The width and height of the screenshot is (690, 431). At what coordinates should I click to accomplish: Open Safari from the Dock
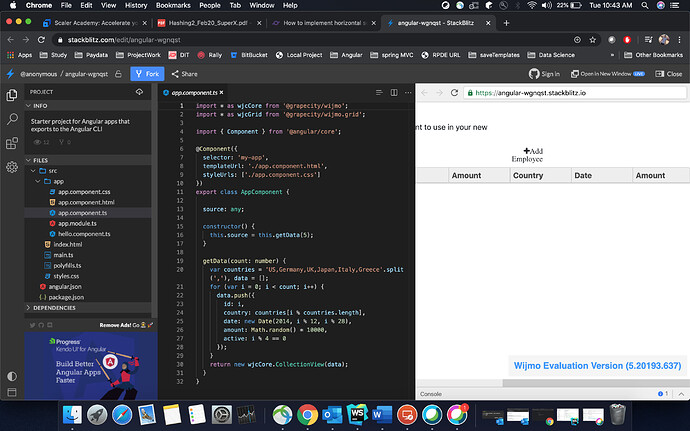[122, 414]
